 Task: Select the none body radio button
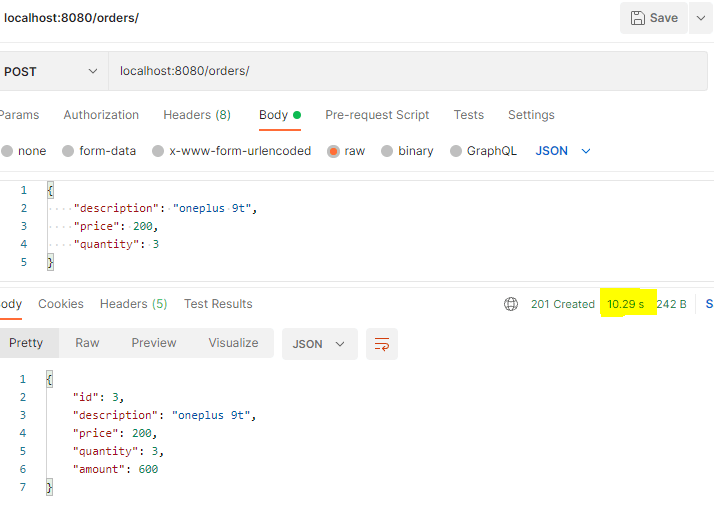tap(8, 151)
